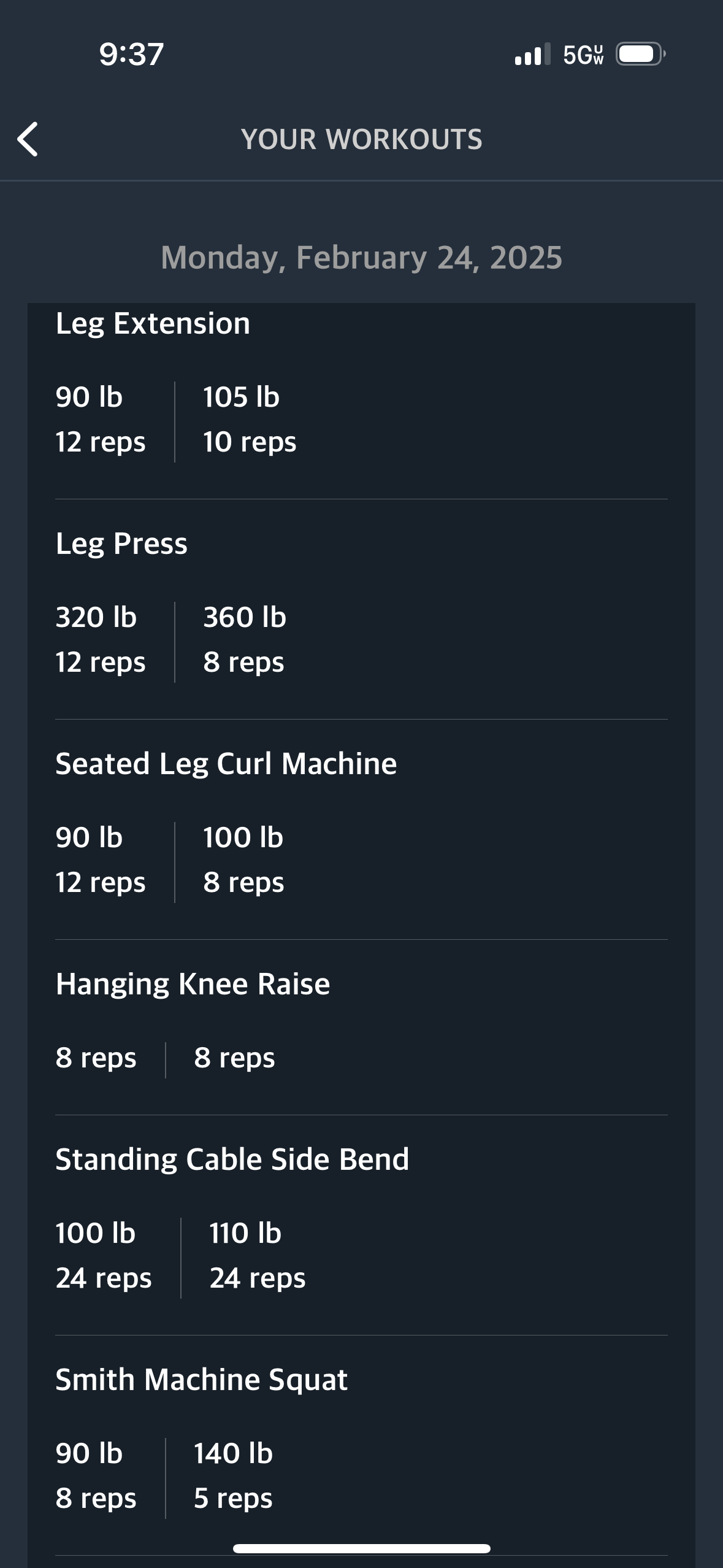Open the Seated Leg Curl Machine entry
723x1568 pixels.
click(x=226, y=764)
